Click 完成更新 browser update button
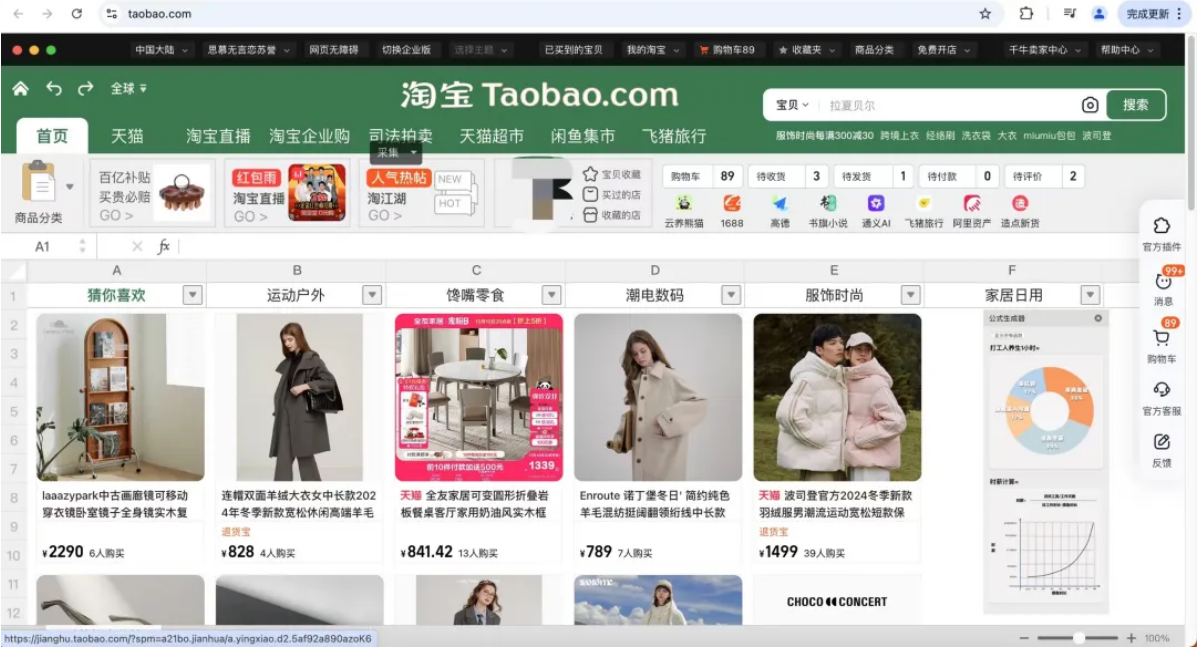 click(1154, 14)
